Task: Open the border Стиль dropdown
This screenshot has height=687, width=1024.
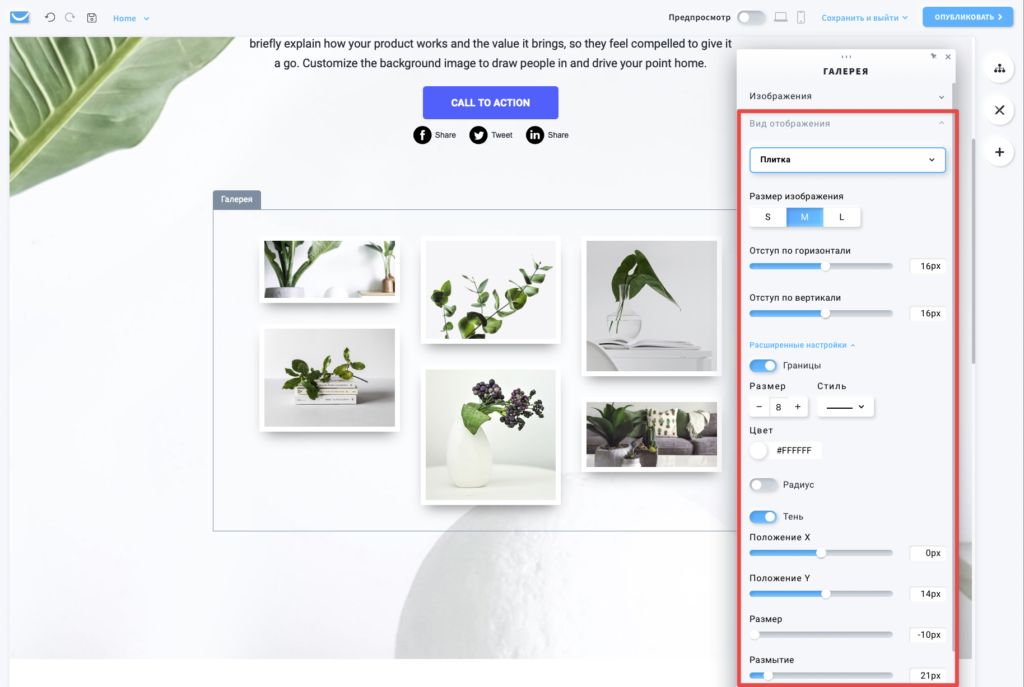Action: click(845, 407)
